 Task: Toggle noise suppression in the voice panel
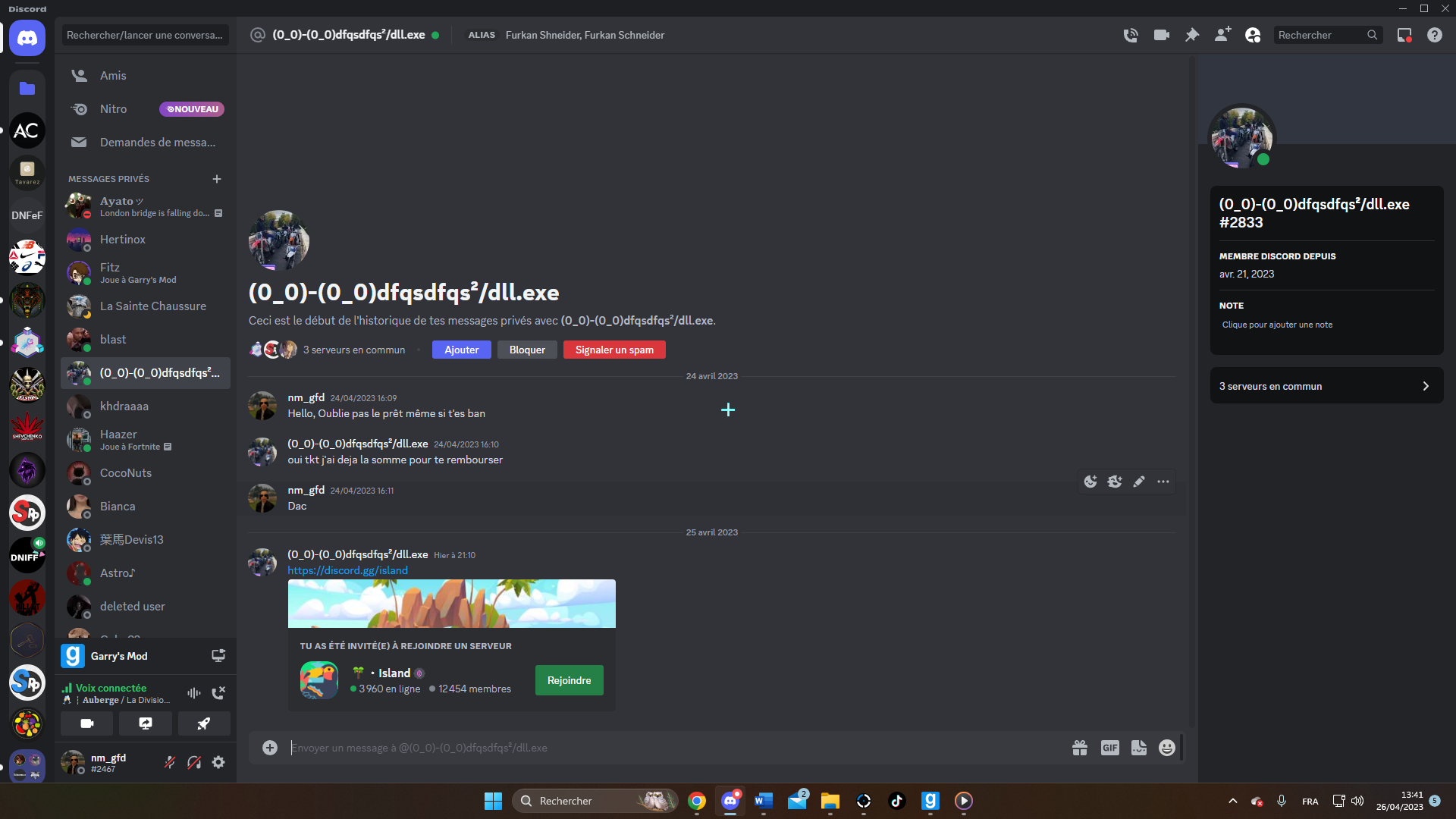194,693
